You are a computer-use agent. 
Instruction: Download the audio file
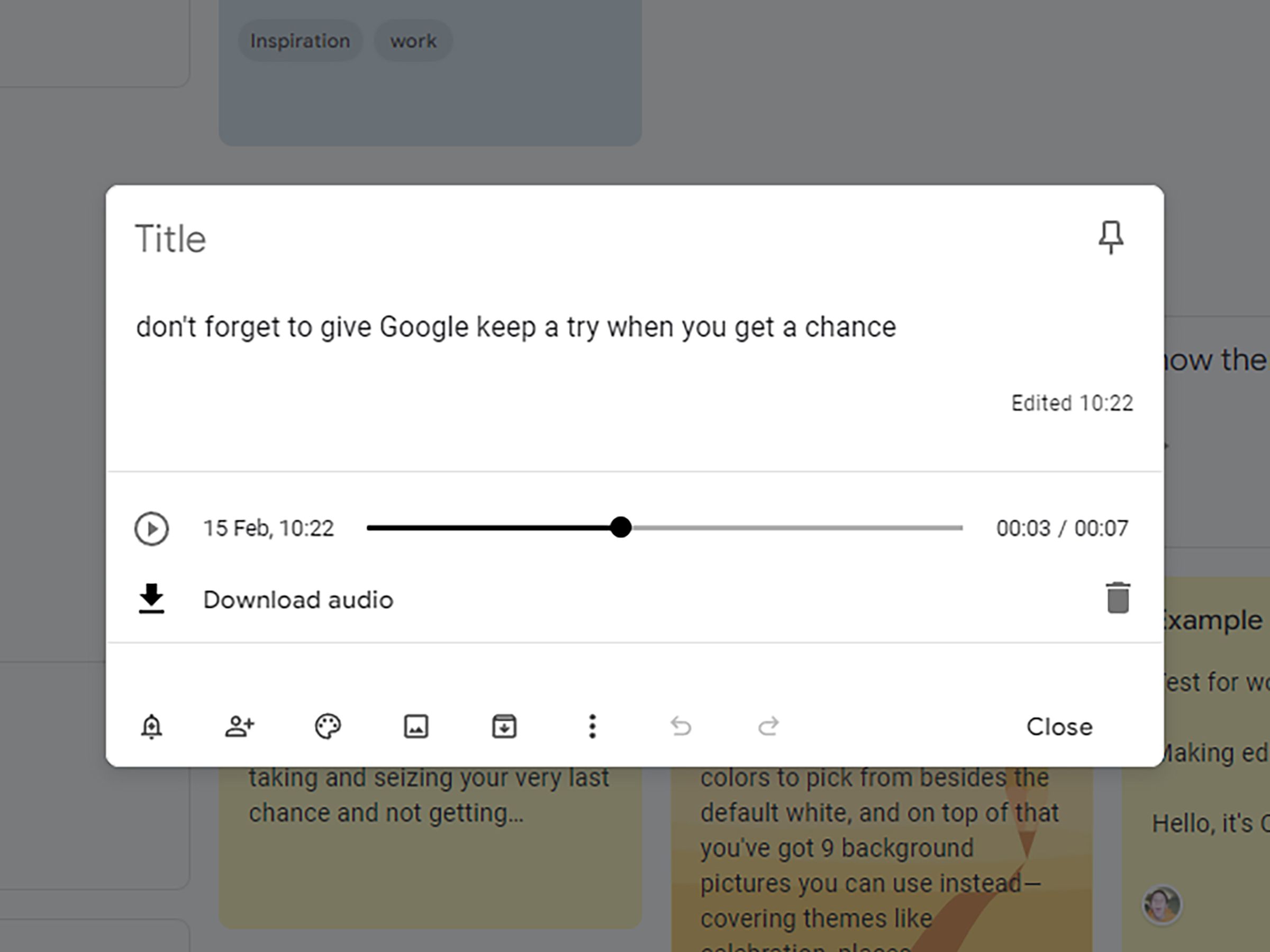click(297, 599)
